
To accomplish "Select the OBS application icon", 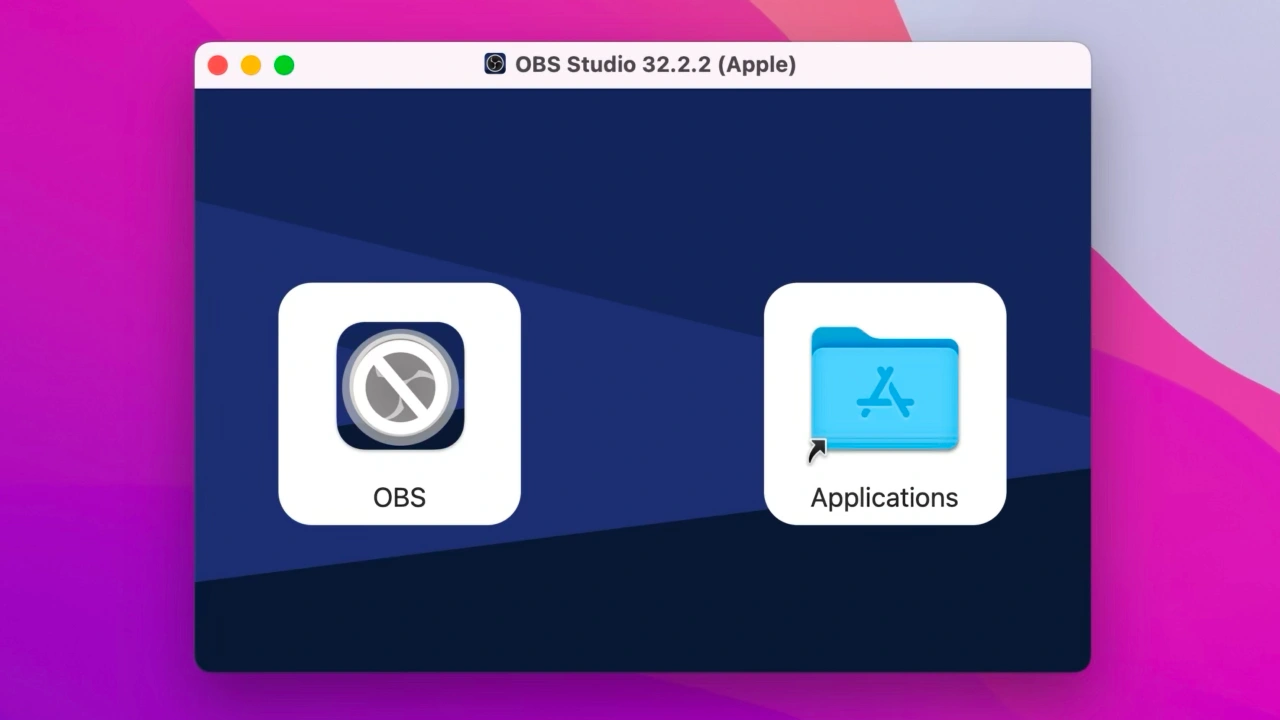I will (400, 386).
